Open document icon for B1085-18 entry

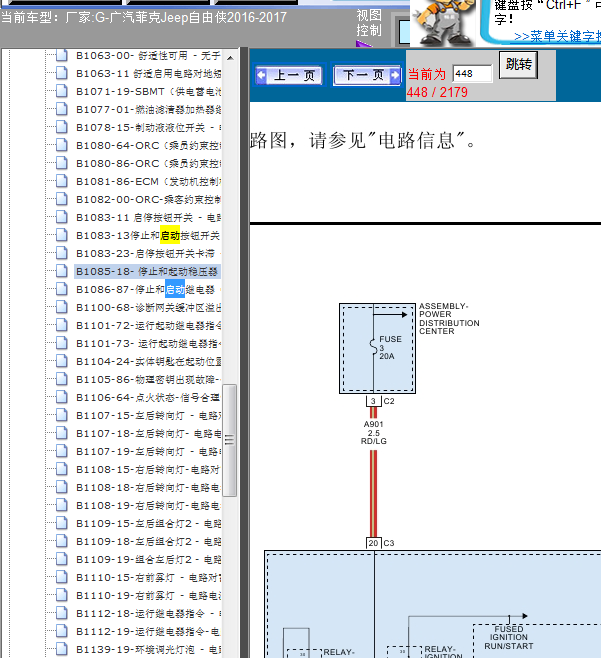click(x=62, y=272)
